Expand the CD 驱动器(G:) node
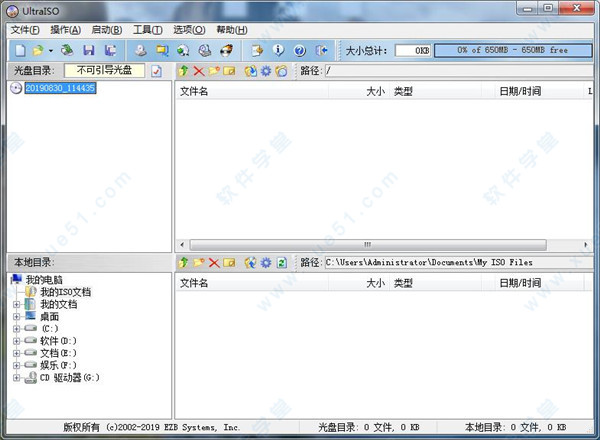The image size is (600, 440). 16,378
